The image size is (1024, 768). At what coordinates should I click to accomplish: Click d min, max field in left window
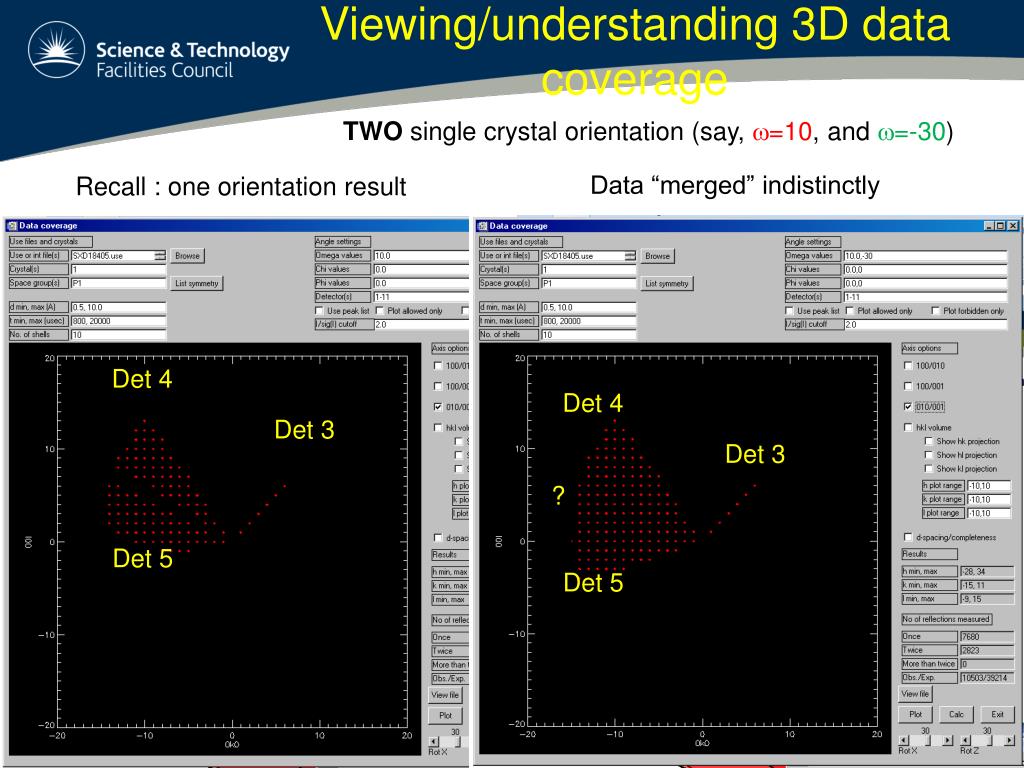118,307
